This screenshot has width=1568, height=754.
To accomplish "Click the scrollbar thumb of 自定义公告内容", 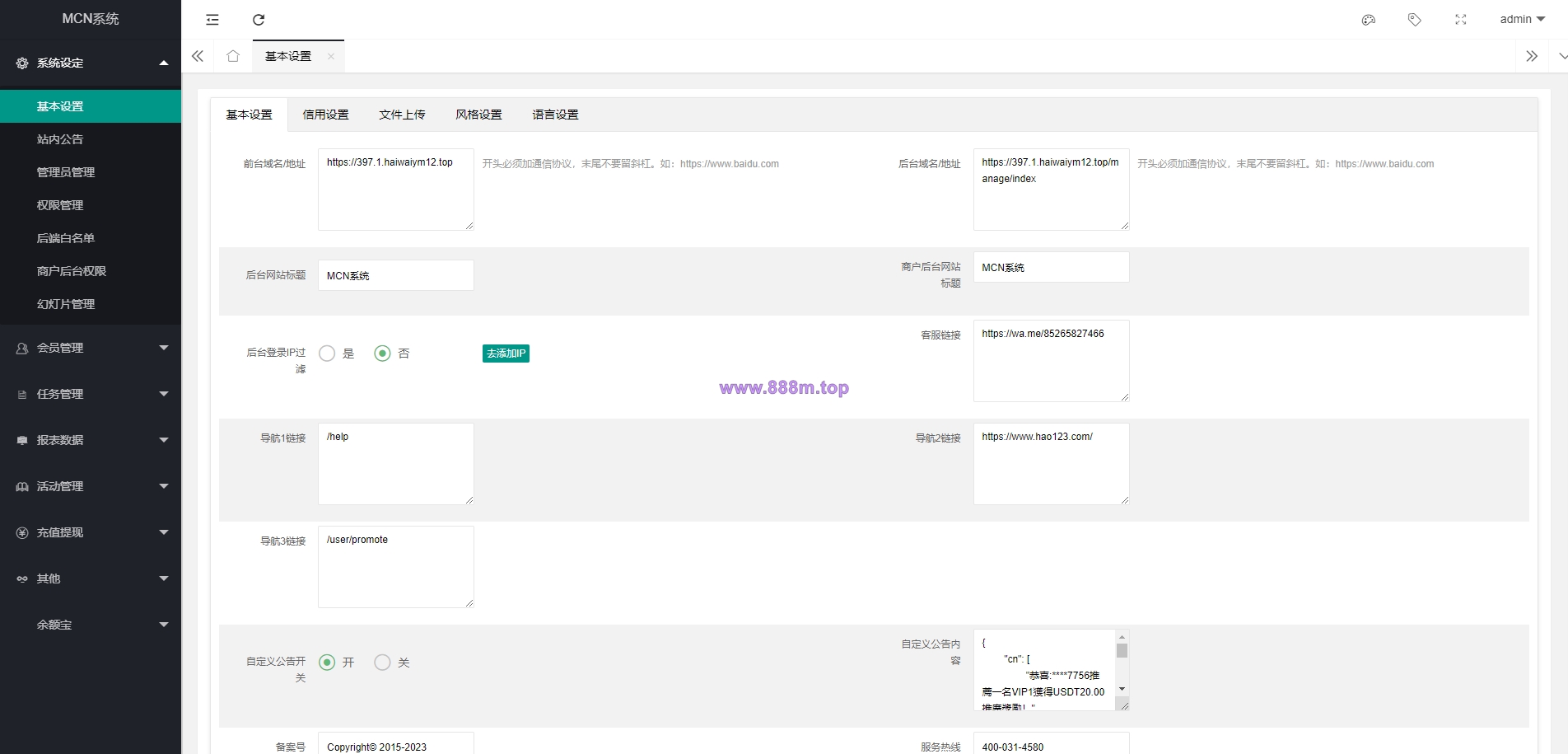I will tap(1122, 651).
